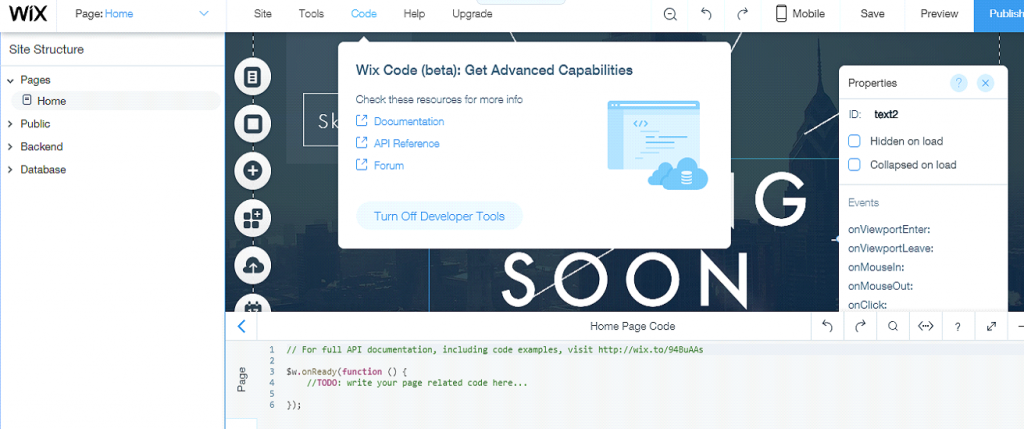Image resolution: width=1024 pixels, height=429 pixels.
Task: Open the Documentation link
Action: pos(409,121)
